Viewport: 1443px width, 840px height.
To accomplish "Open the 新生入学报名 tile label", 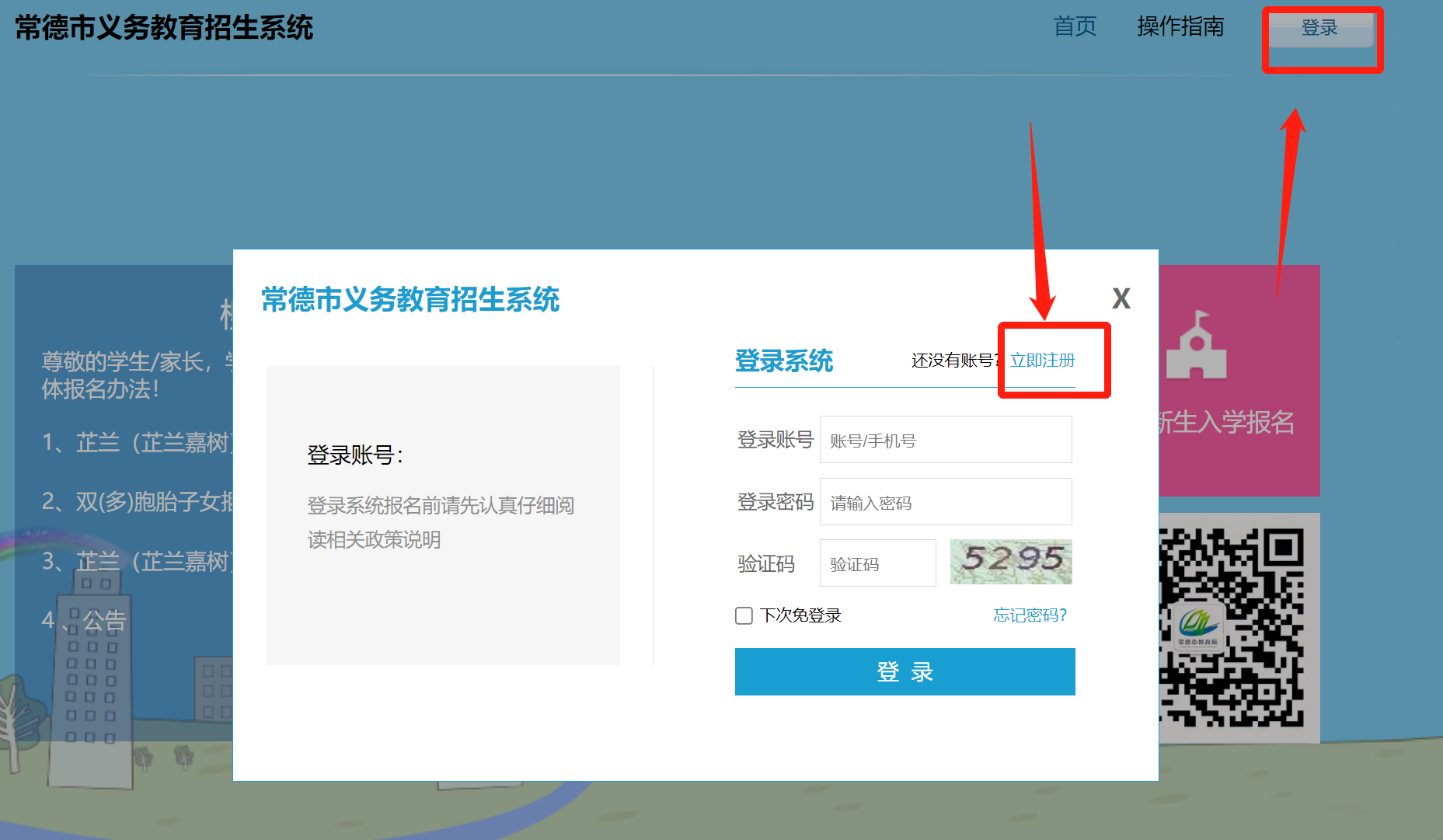I will 1228,423.
